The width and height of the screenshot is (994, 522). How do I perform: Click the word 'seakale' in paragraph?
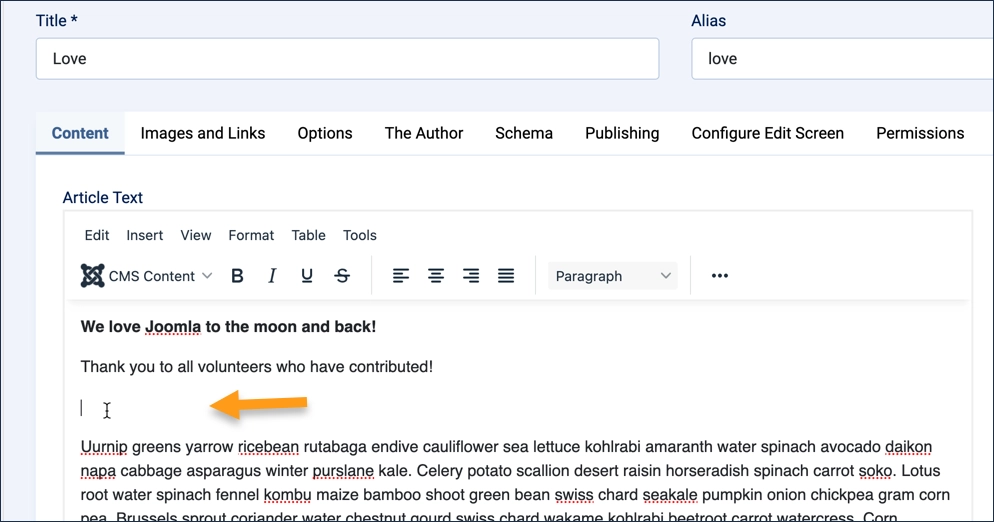coord(669,495)
